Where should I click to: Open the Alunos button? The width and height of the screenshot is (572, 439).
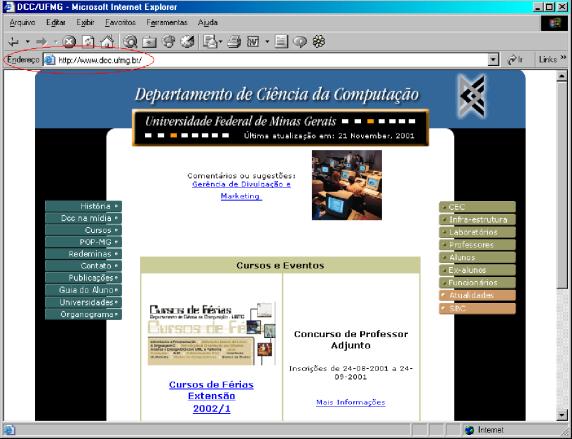(478, 258)
